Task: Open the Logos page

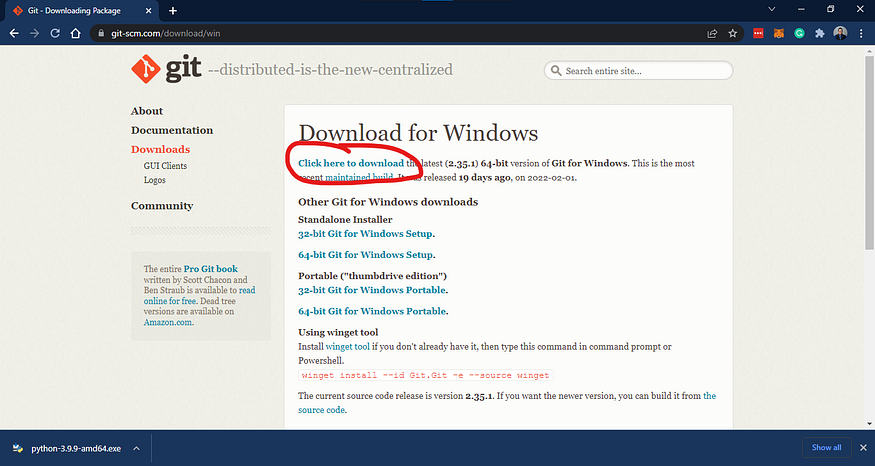Action: click(155, 180)
